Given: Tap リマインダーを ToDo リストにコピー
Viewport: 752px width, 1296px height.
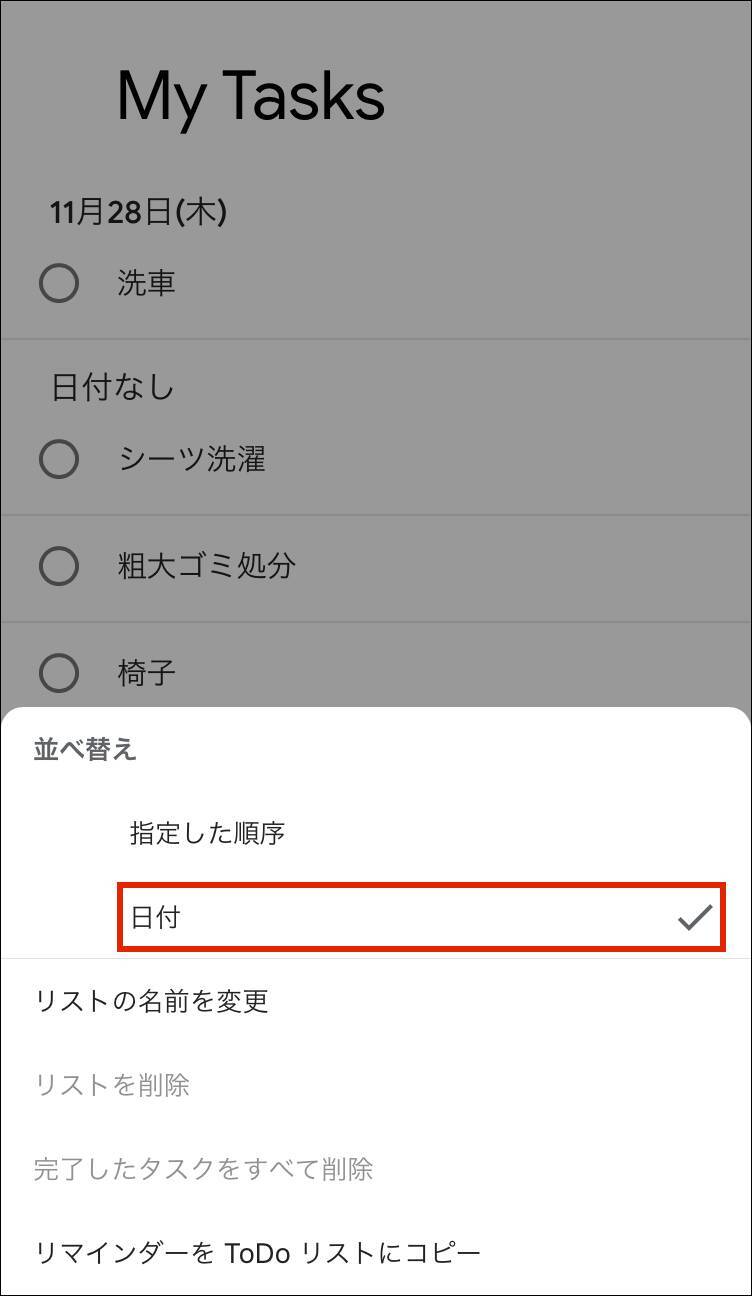Looking at the screenshot, I should tap(258, 1253).
